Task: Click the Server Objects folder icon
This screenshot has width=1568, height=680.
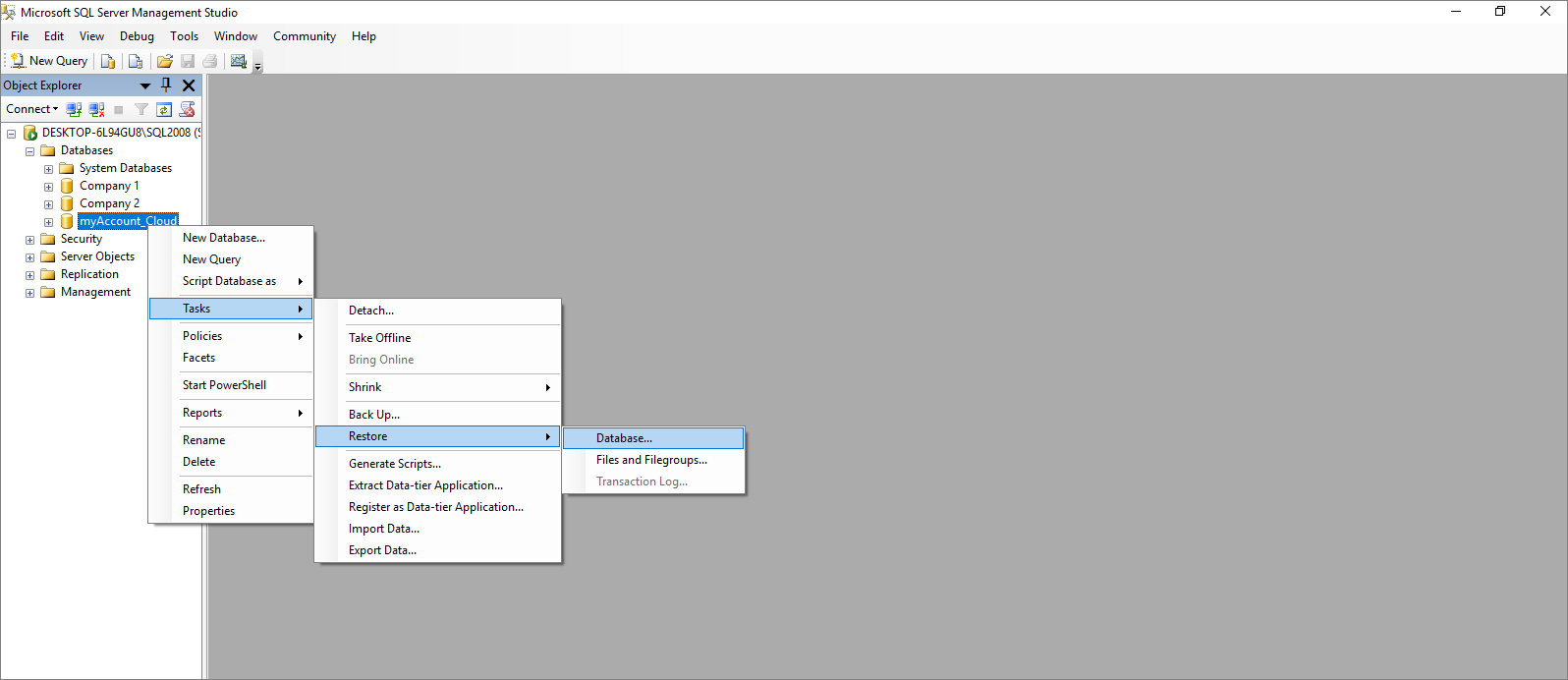Action: point(47,256)
